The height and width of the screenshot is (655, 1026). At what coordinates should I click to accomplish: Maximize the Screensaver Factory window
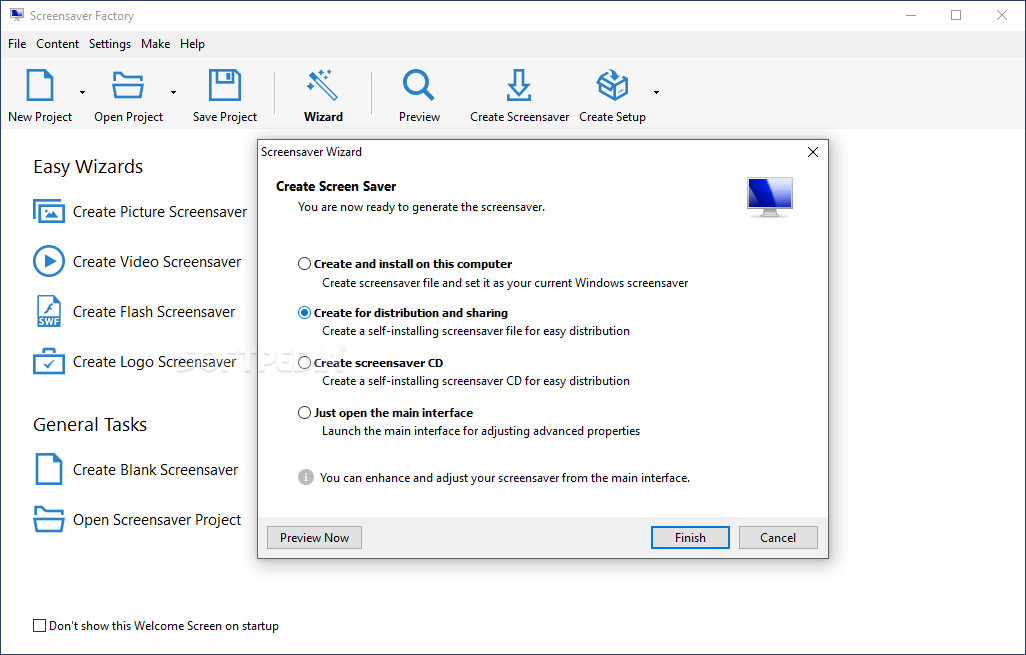pyautogui.click(x=956, y=15)
